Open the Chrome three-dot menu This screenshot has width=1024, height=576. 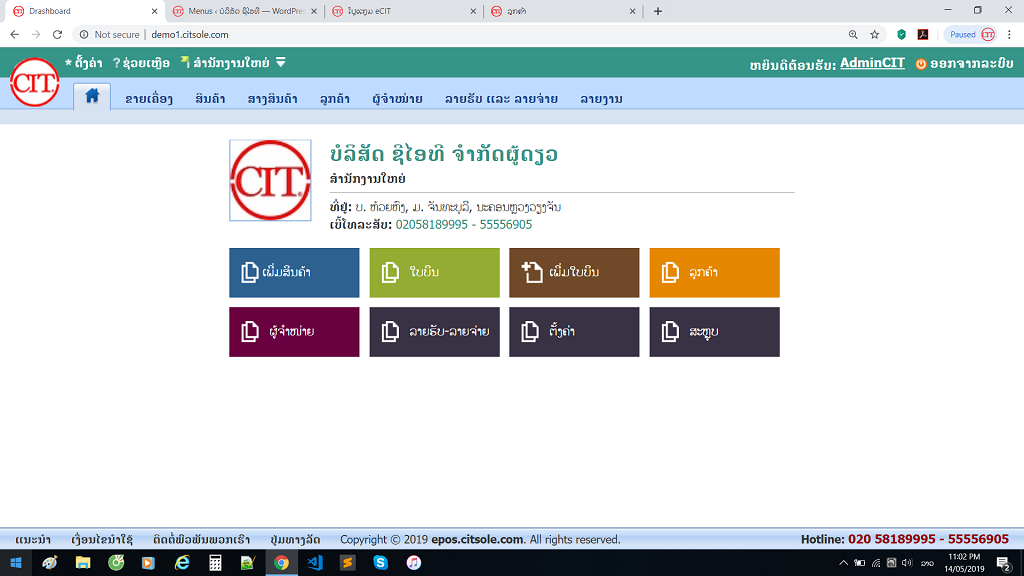pyautogui.click(x=1010, y=35)
